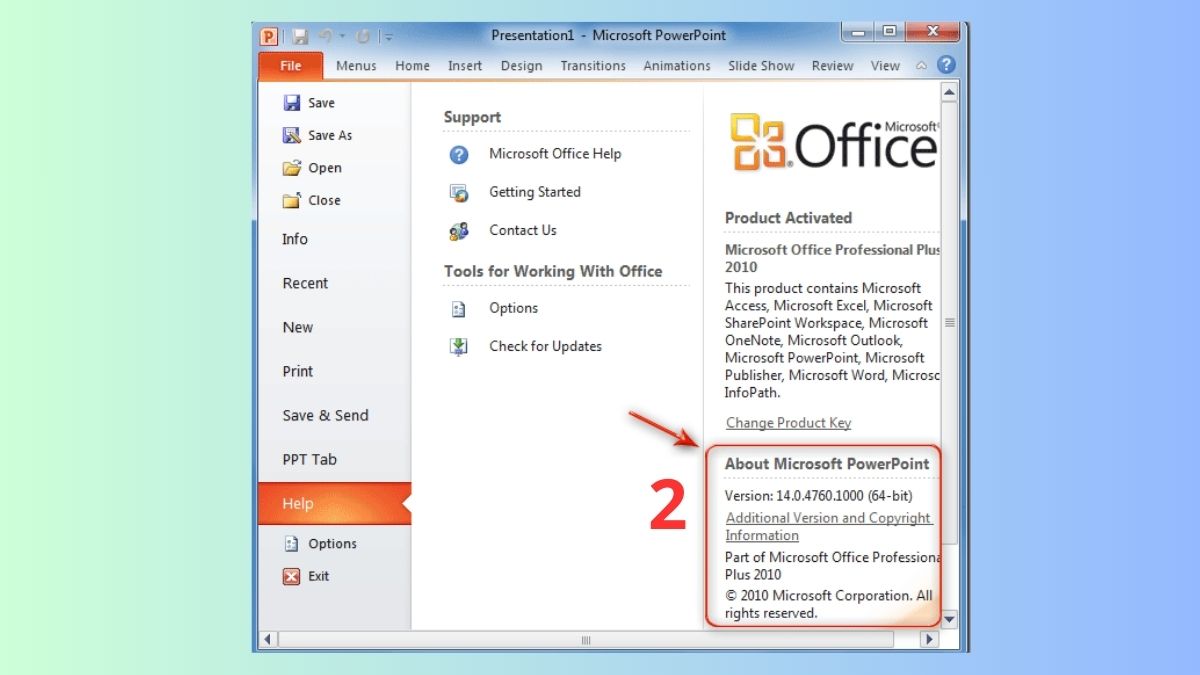Switch to the Menus tab
The width and height of the screenshot is (1200, 675).
[x=356, y=66]
